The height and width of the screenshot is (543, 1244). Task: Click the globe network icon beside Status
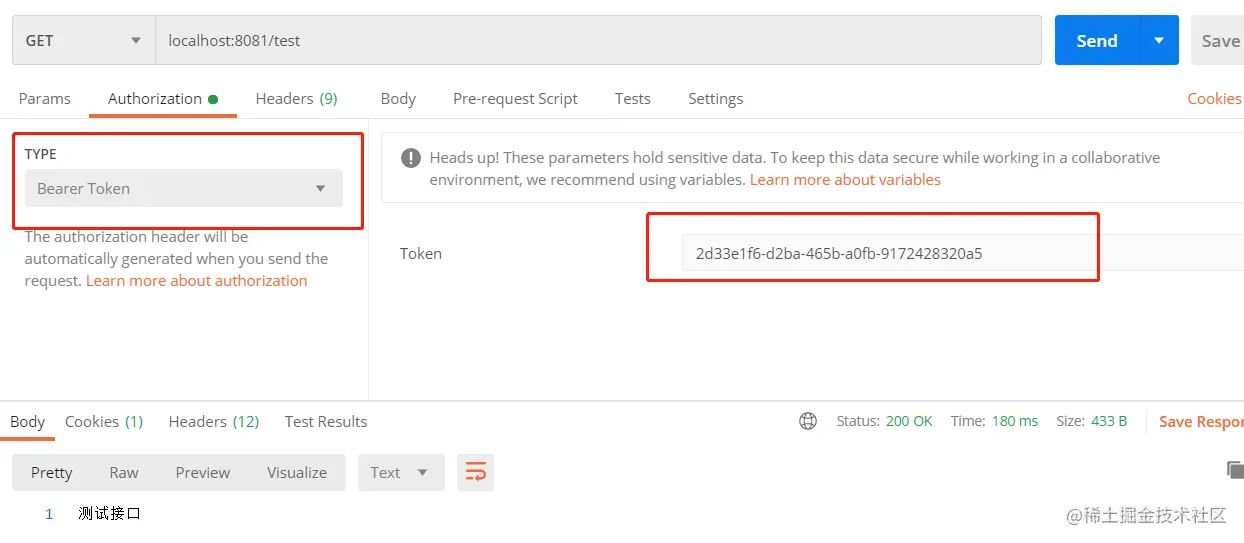coord(808,421)
